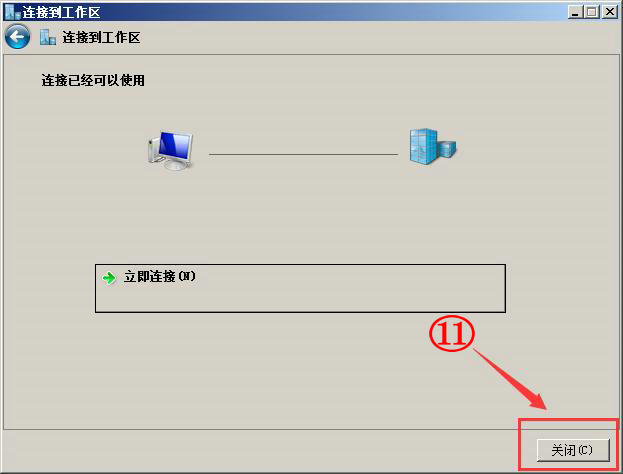Maximize the 连接到工作区 window

pos(592,12)
